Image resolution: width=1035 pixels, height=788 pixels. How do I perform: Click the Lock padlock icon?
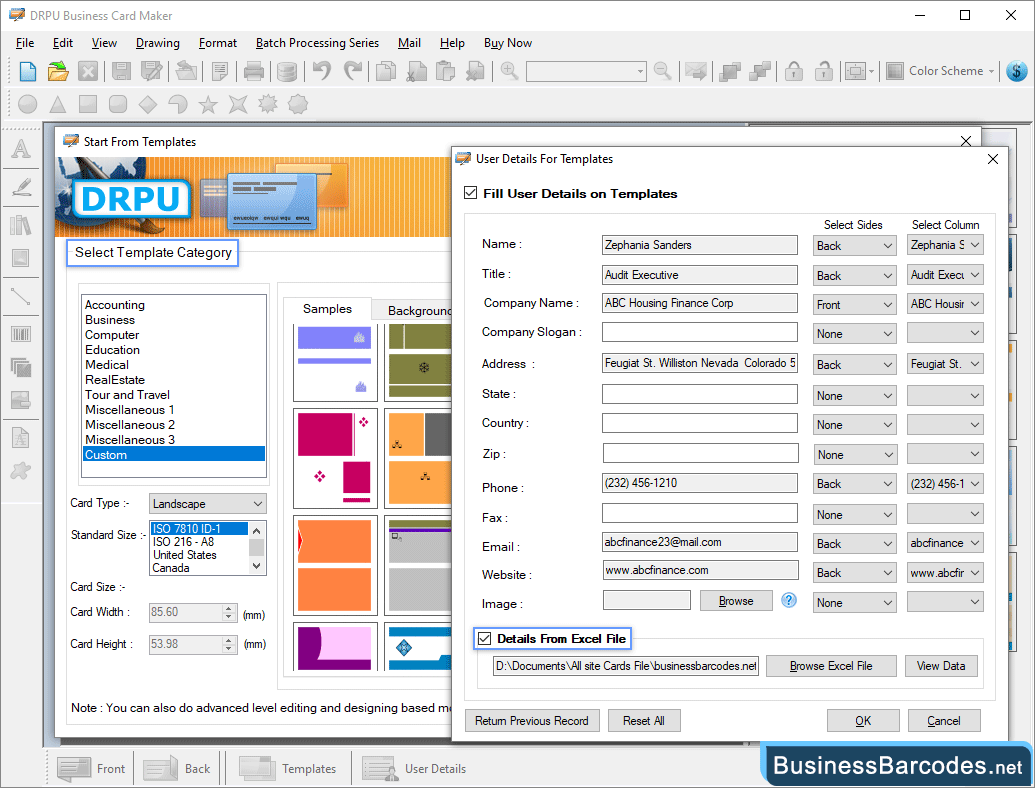794,71
